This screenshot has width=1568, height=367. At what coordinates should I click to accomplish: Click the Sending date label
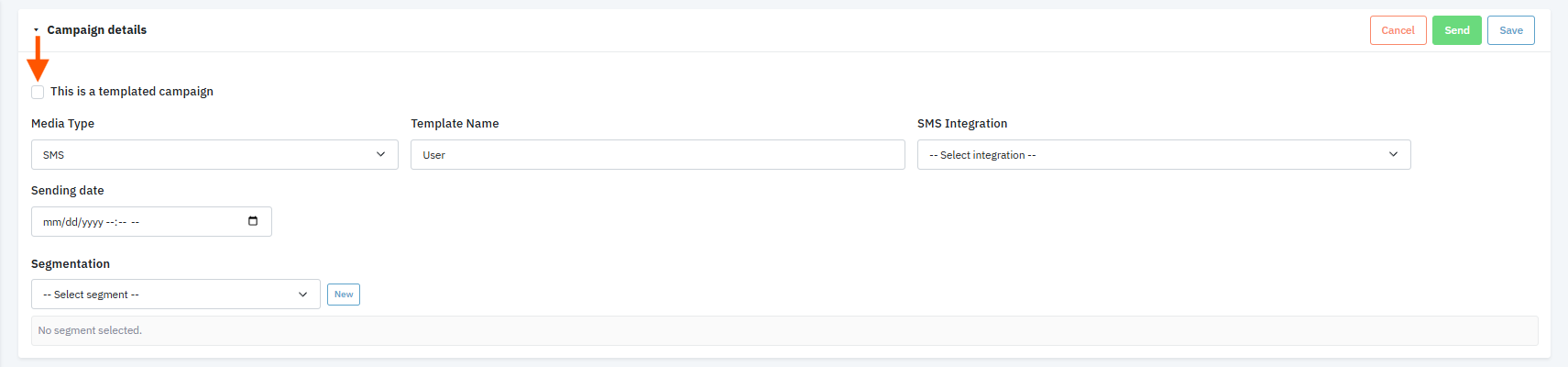pos(68,191)
